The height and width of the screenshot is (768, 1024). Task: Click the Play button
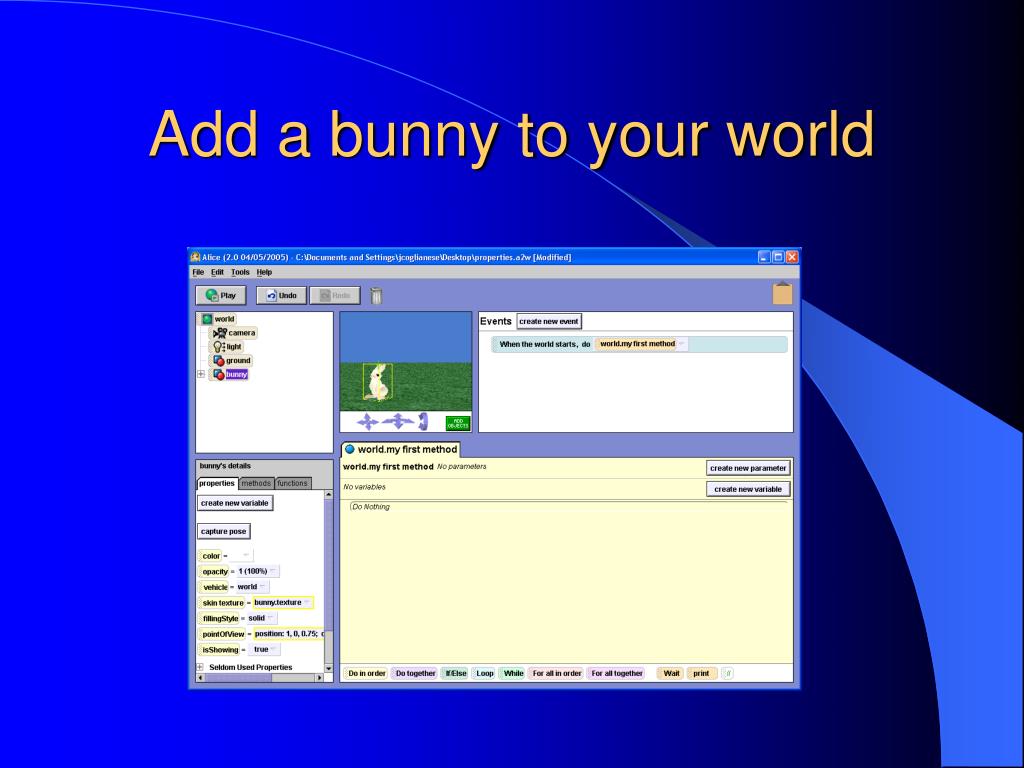pyautogui.click(x=221, y=295)
